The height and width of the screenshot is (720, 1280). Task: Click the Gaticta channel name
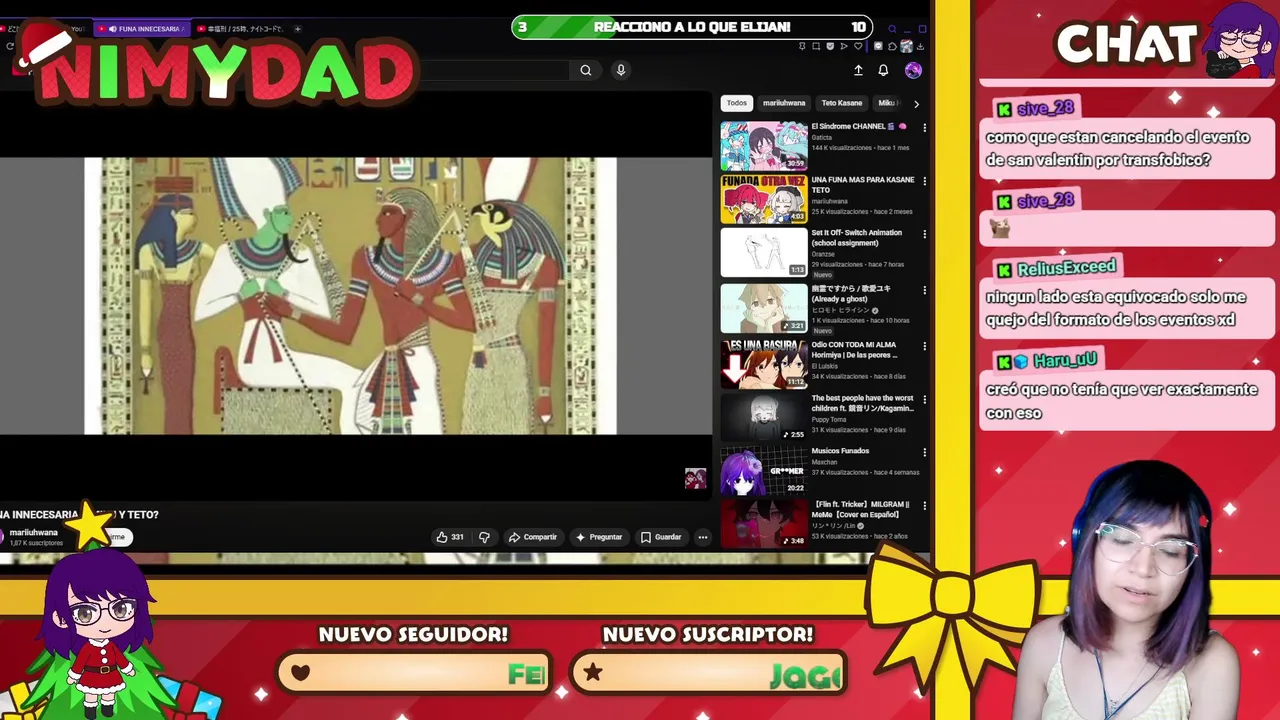[x=821, y=137]
